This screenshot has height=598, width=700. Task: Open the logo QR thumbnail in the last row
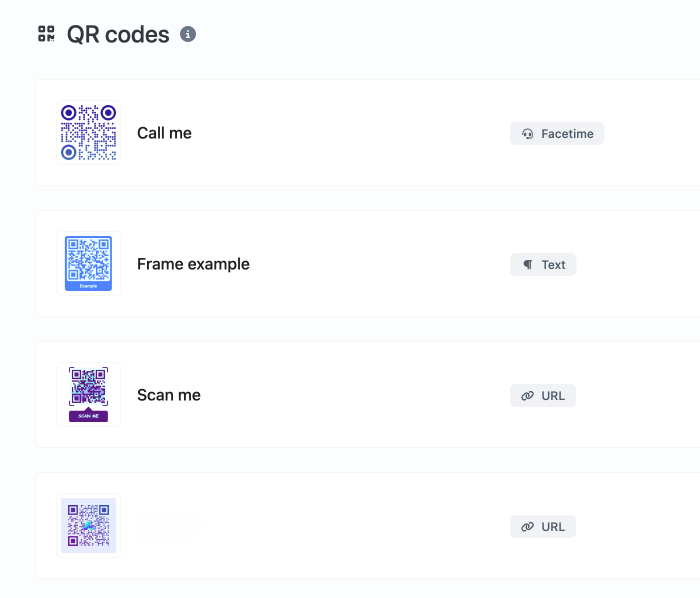pos(88,525)
